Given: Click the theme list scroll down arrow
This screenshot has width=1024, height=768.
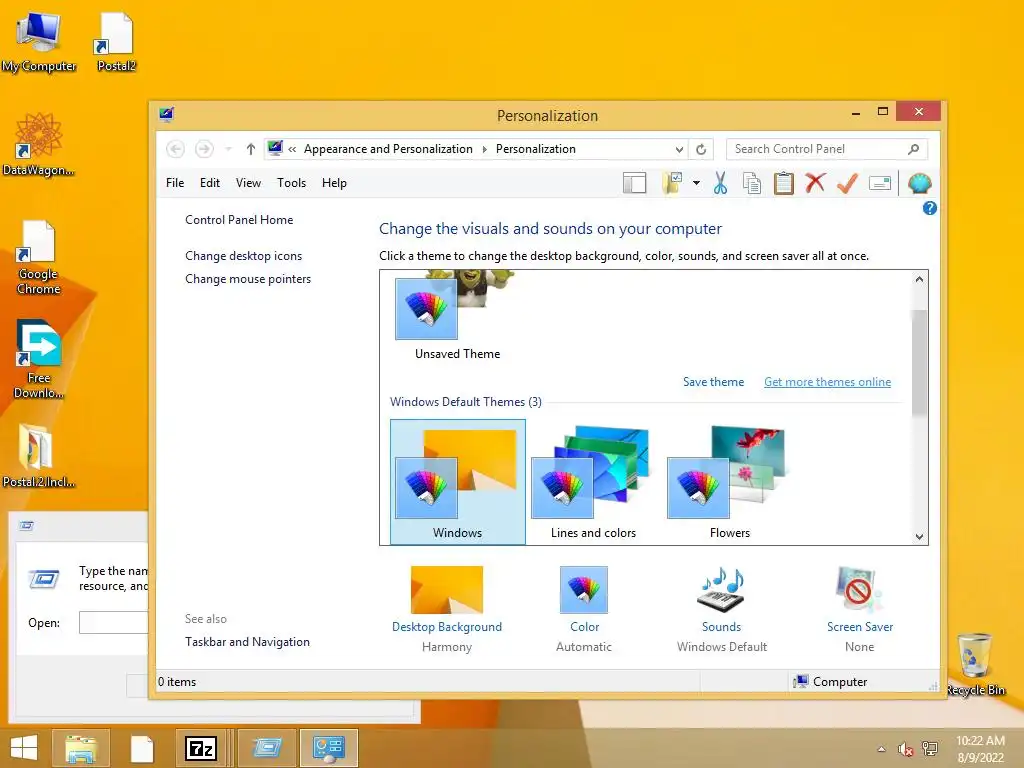Looking at the screenshot, I should (920, 537).
